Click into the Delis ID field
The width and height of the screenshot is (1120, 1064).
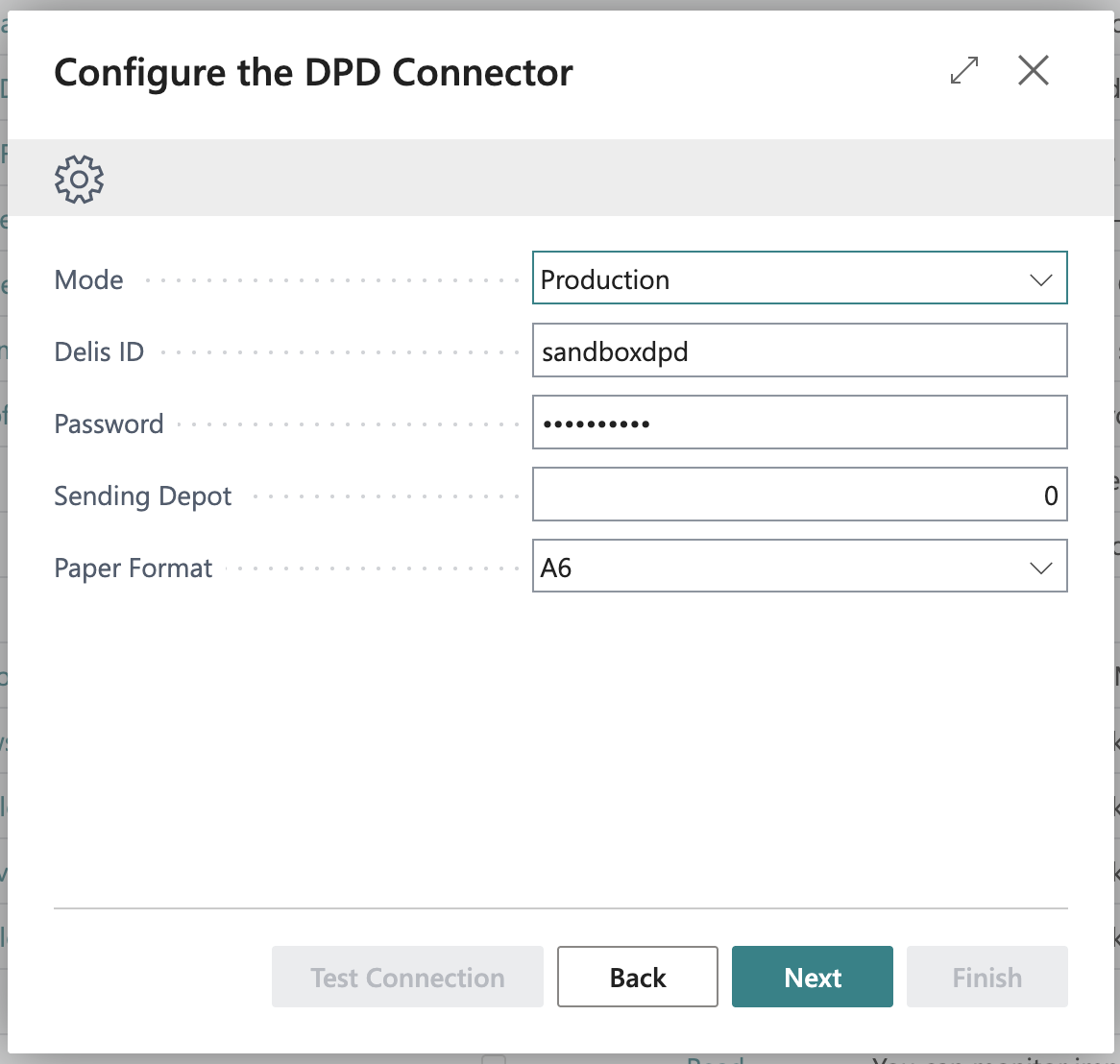(x=799, y=351)
